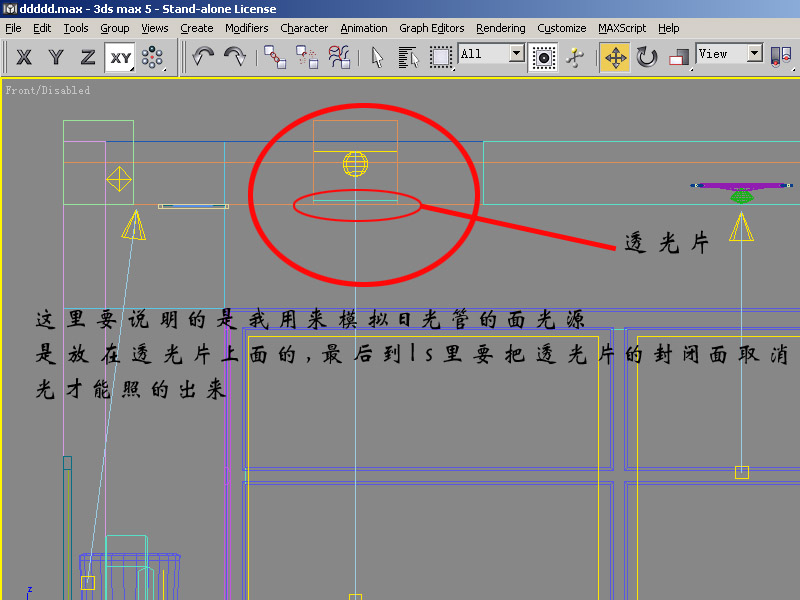Open the Graph Editors menu
This screenshot has height=600, width=800.
click(x=432, y=28)
